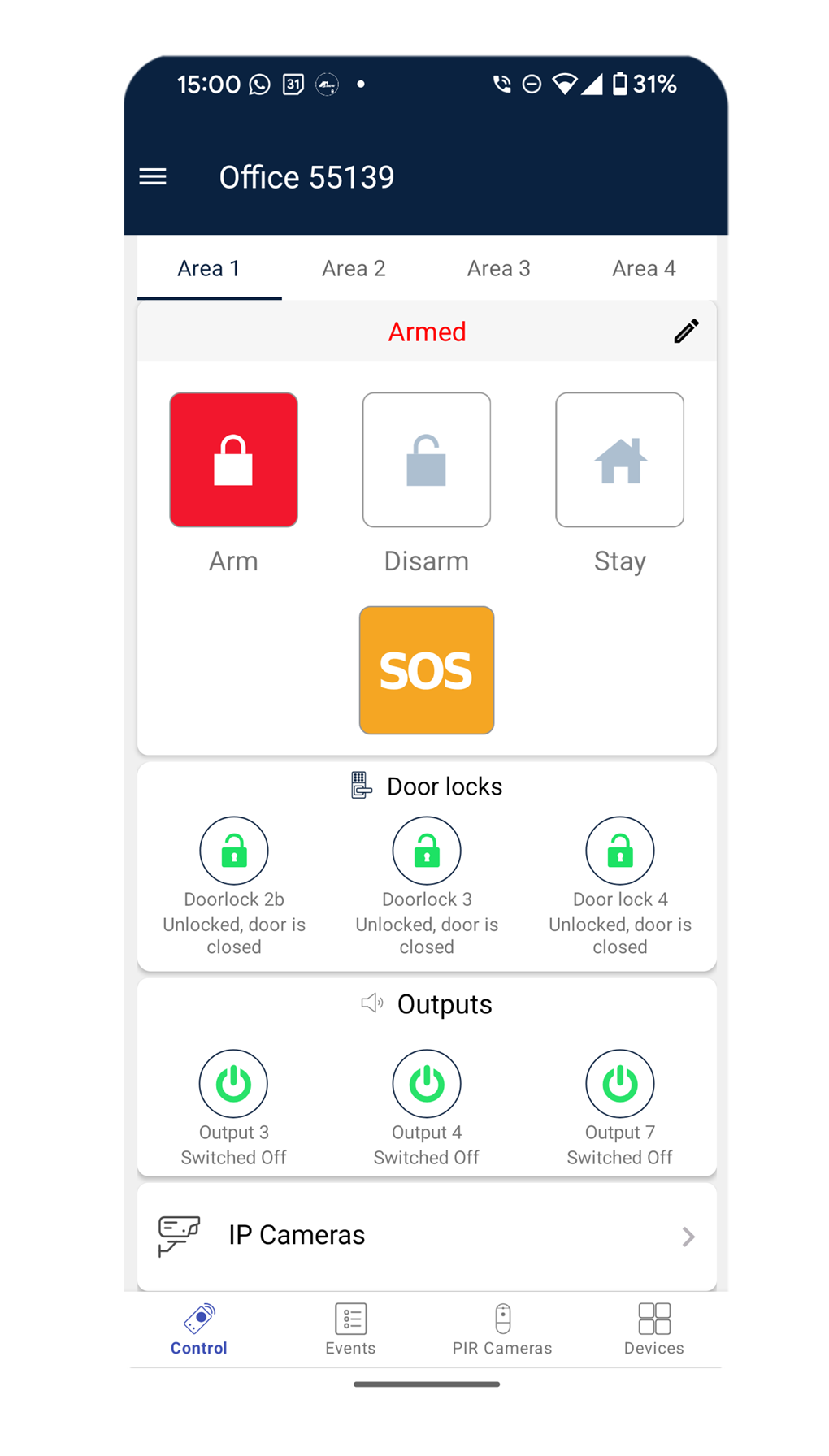Toggle Doorlock 2b lock
Viewport: 829px width, 1456px height.
point(234,851)
